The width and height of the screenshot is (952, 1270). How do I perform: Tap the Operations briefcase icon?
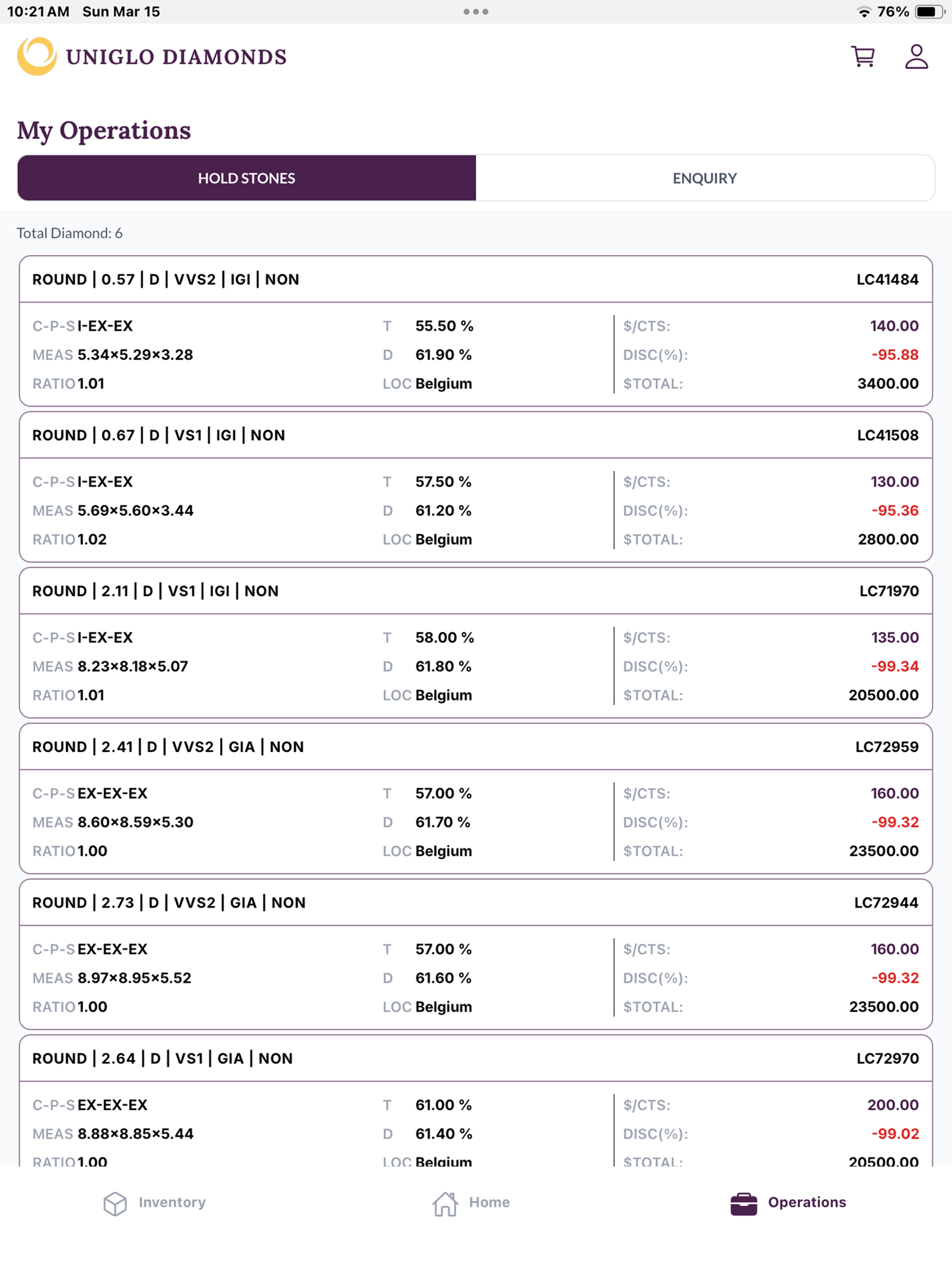click(744, 1204)
